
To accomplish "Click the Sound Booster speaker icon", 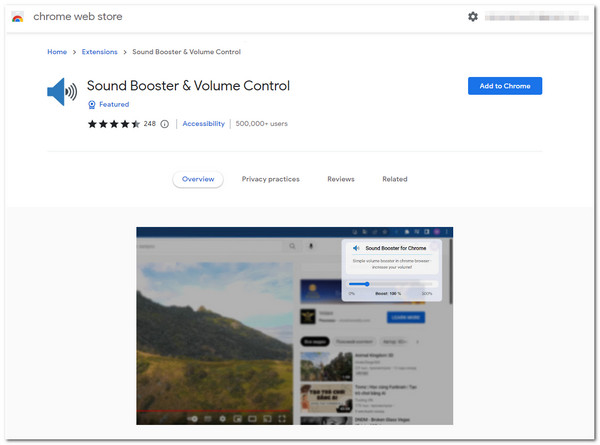I will point(62,91).
